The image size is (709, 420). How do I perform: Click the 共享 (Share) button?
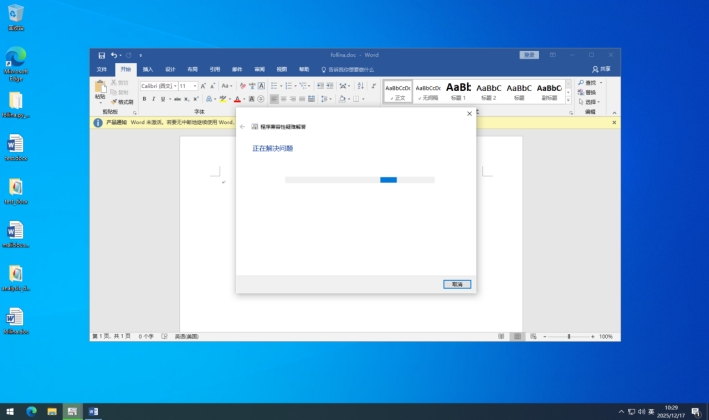tap(601, 70)
